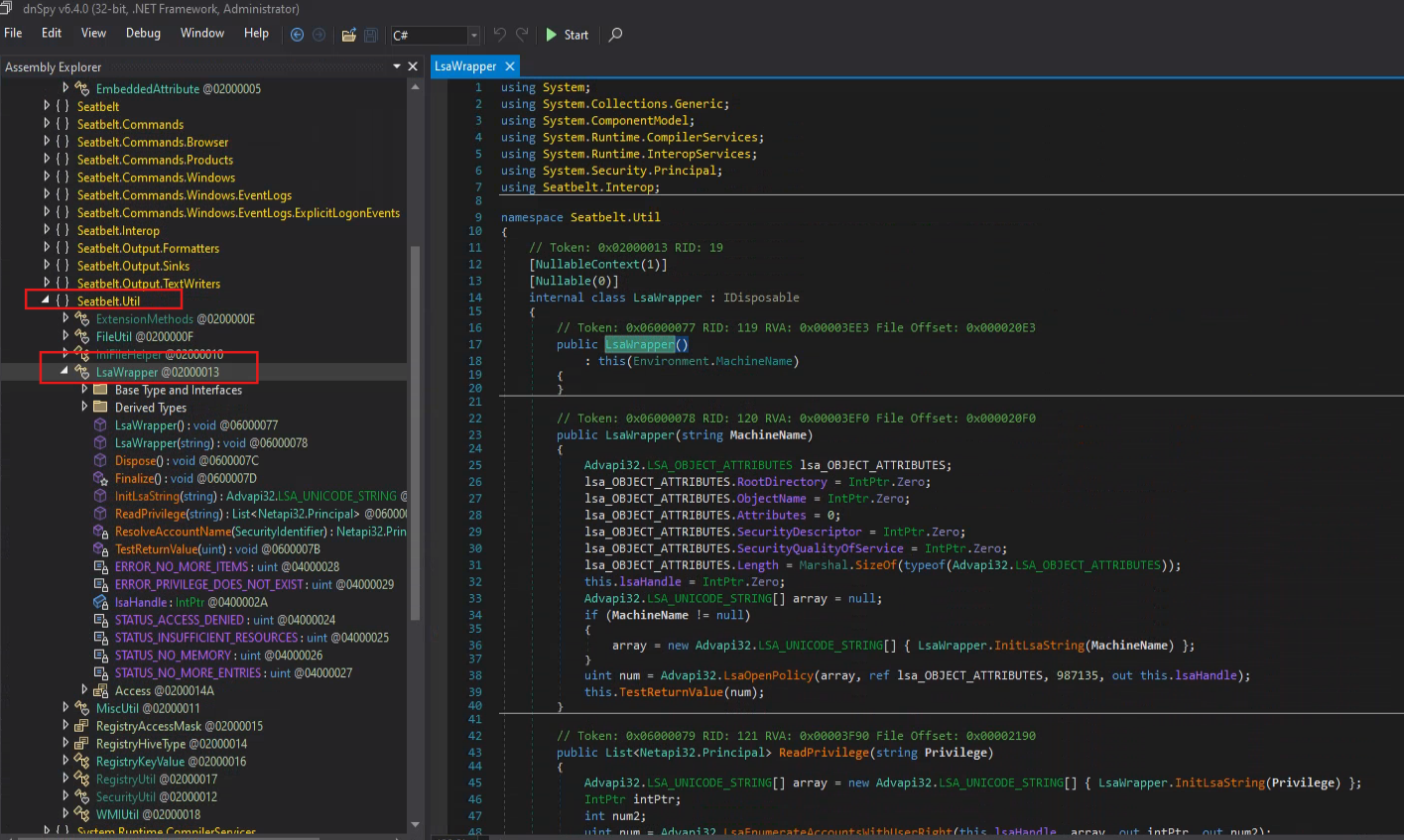1404x840 pixels.
Task: Select RegistryHiveType in tree
Action: 172,744
